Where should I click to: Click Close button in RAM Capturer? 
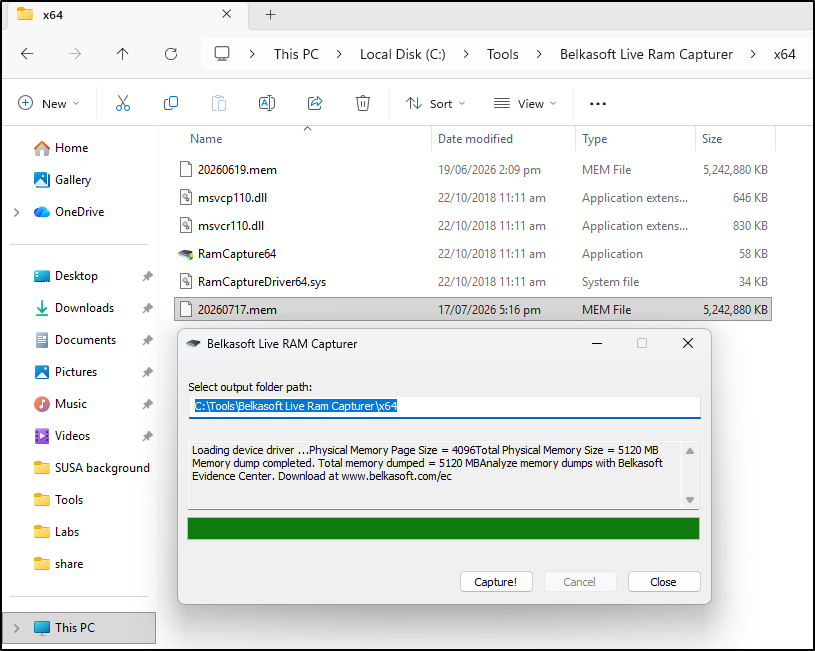pyautogui.click(x=664, y=582)
